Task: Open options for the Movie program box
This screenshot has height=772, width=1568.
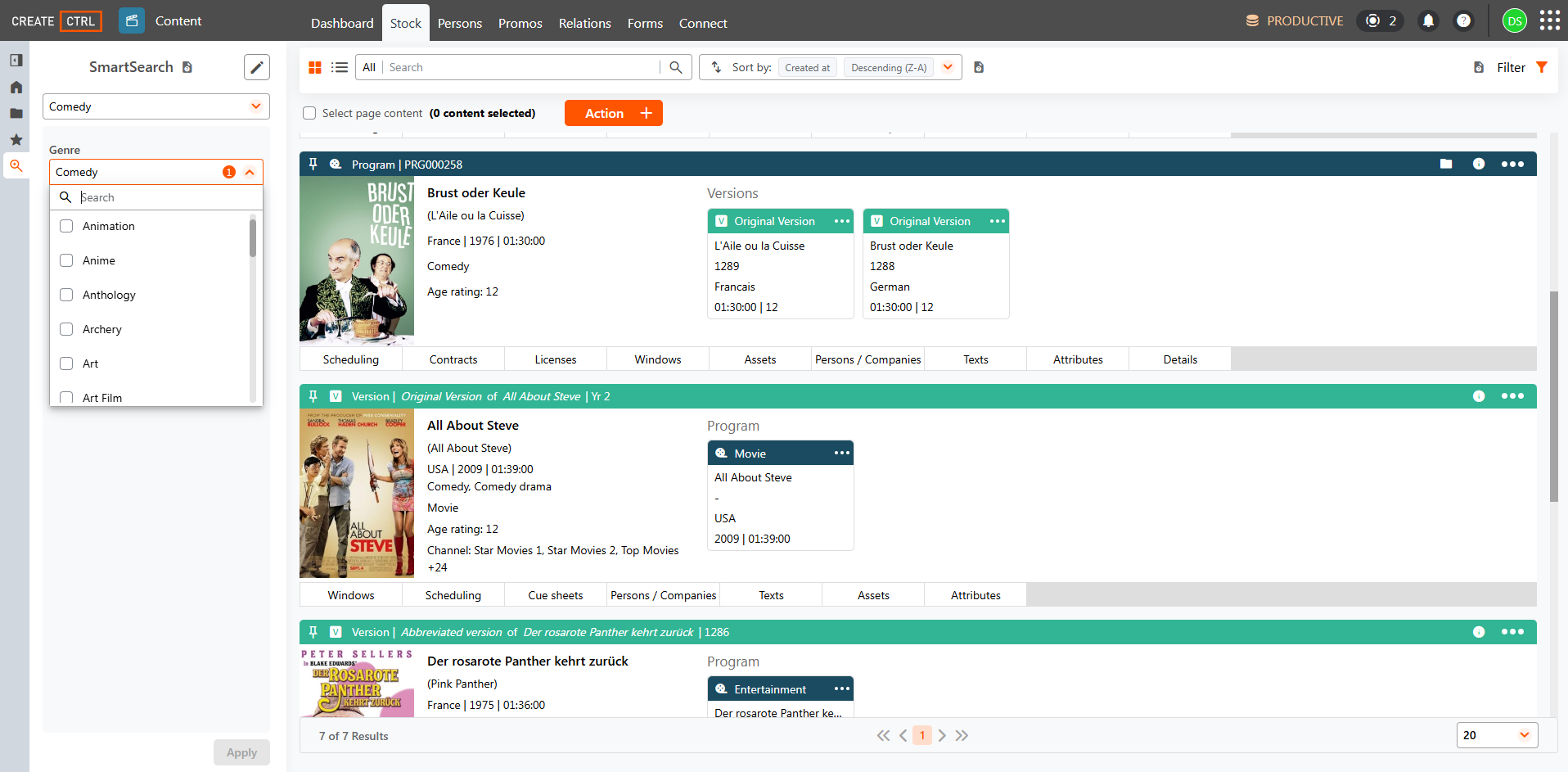Action: pyautogui.click(x=842, y=453)
